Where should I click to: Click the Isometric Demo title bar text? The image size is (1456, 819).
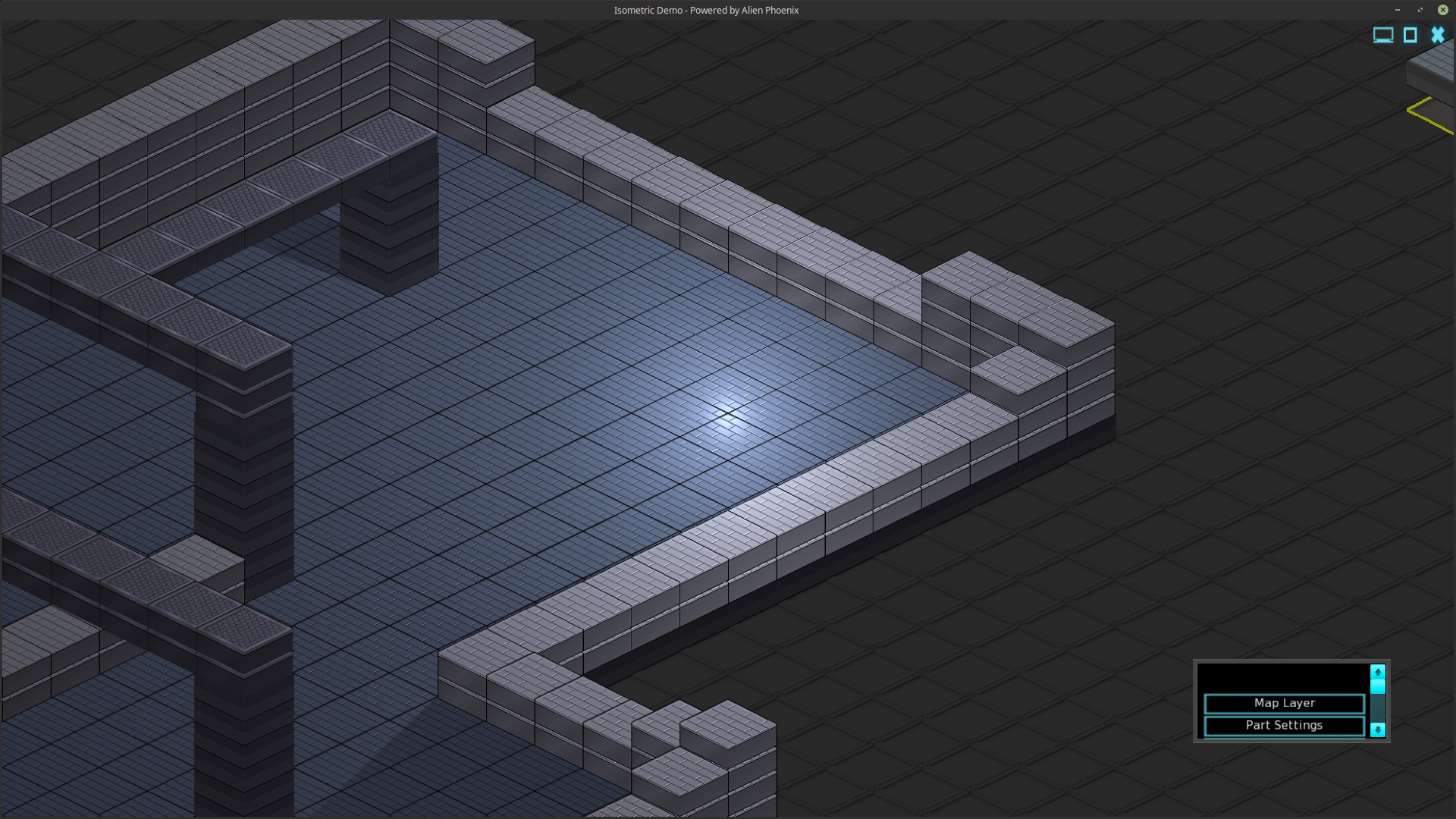[705, 10]
